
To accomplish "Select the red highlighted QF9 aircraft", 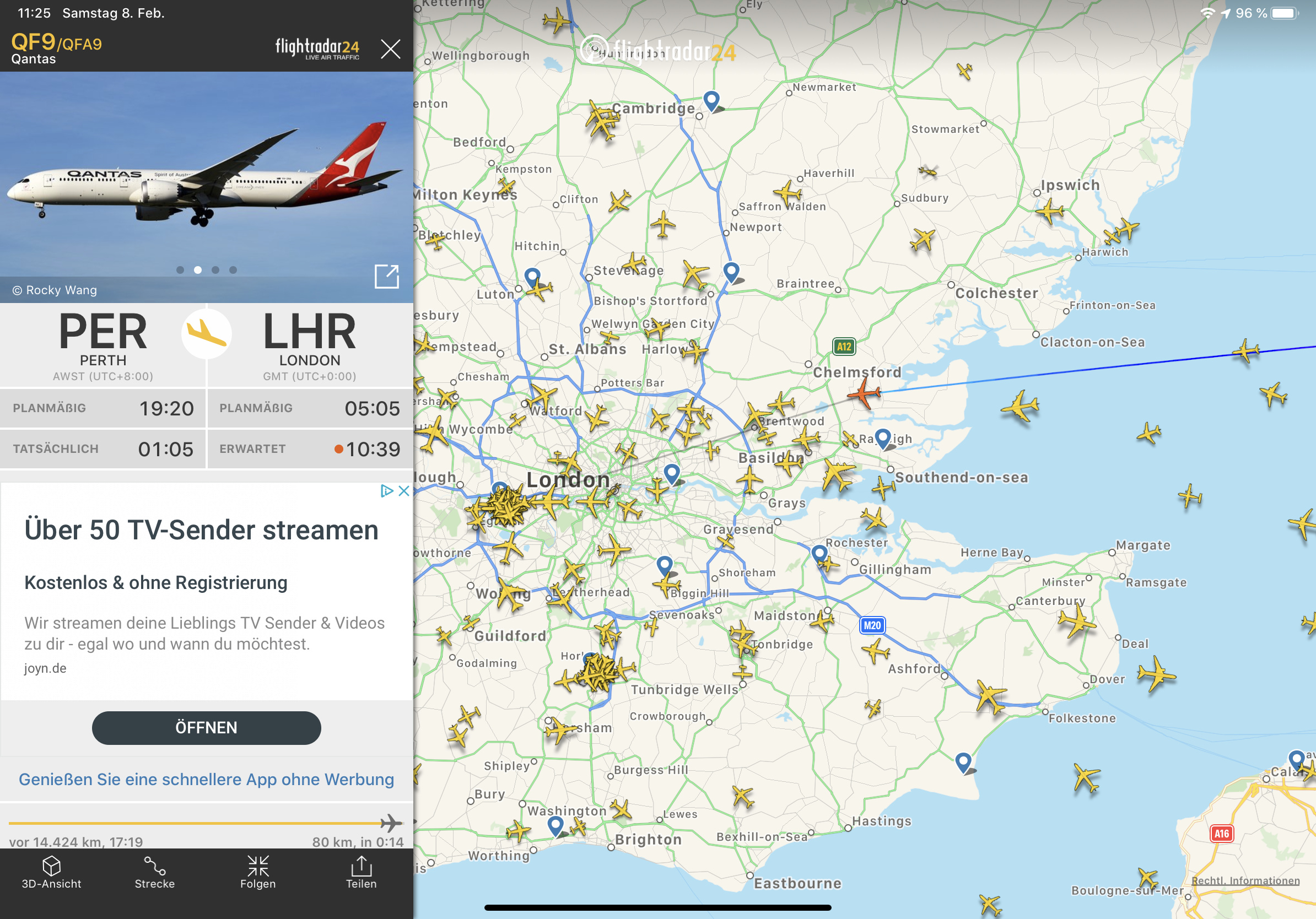I will (x=864, y=393).
